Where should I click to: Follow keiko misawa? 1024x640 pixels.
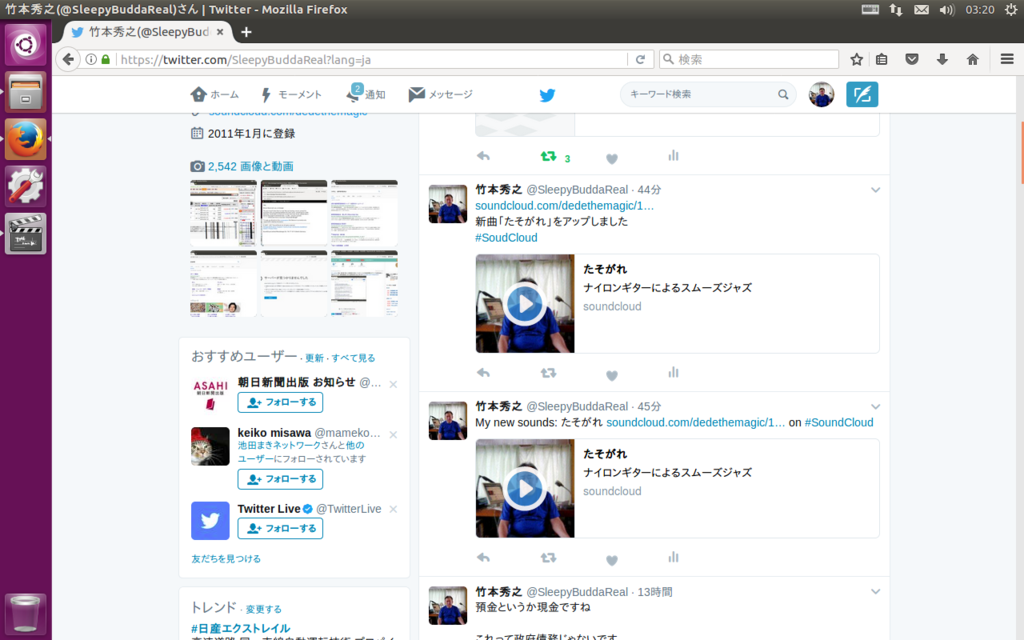point(280,479)
